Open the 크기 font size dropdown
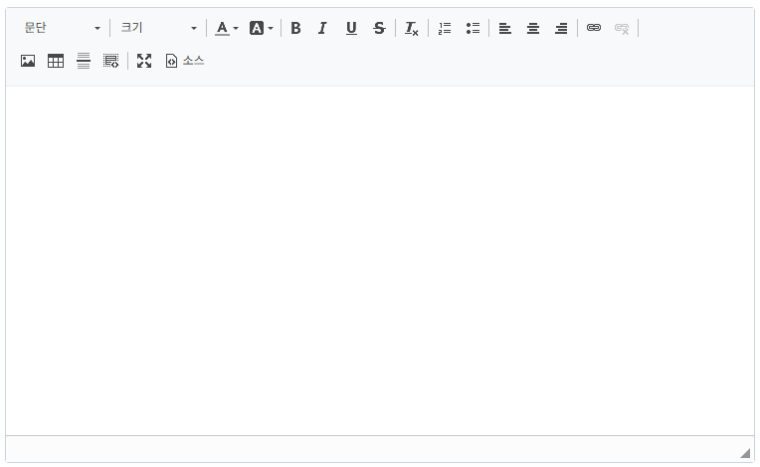 click(158, 28)
